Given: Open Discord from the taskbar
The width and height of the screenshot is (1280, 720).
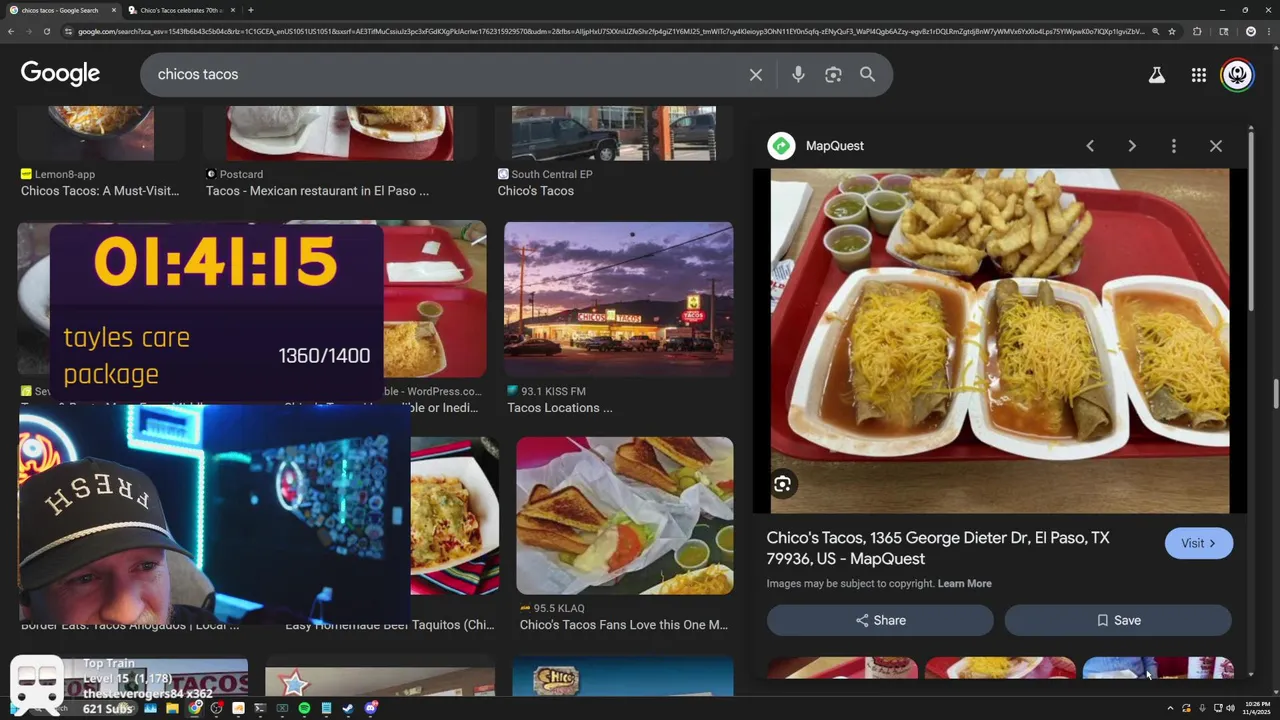Looking at the screenshot, I should pos(371,709).
